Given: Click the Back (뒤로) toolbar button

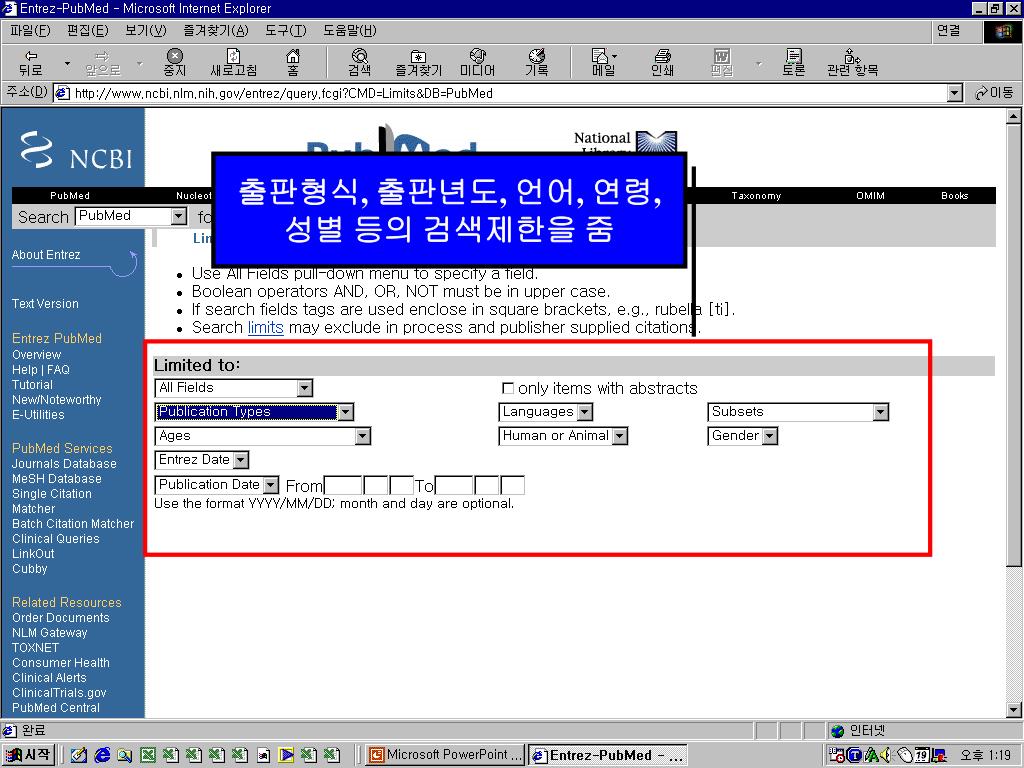Looking at the screenshot, I should pyautogui.click(x=31, y=63).
